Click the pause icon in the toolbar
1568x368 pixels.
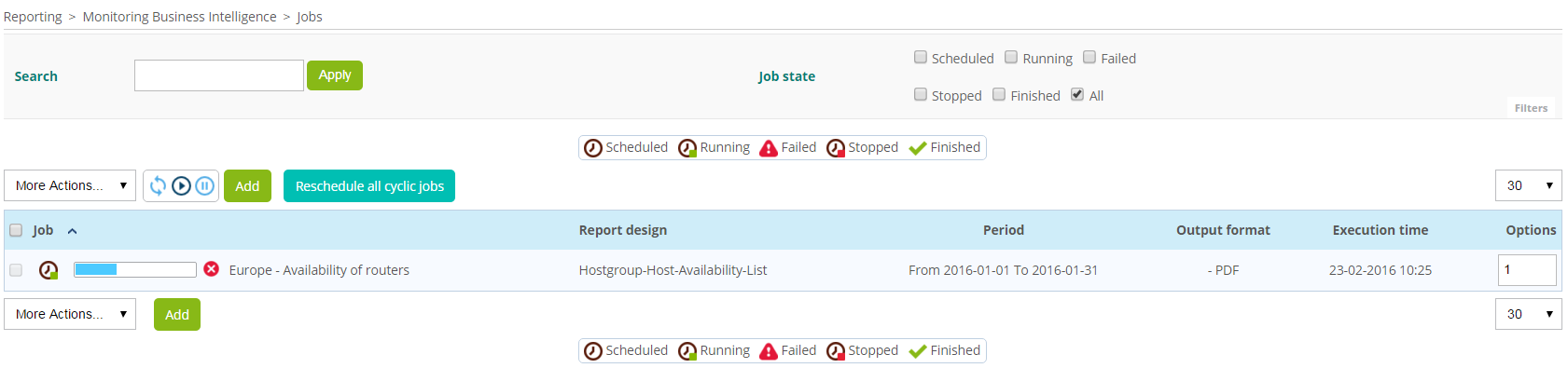point(205,185)
